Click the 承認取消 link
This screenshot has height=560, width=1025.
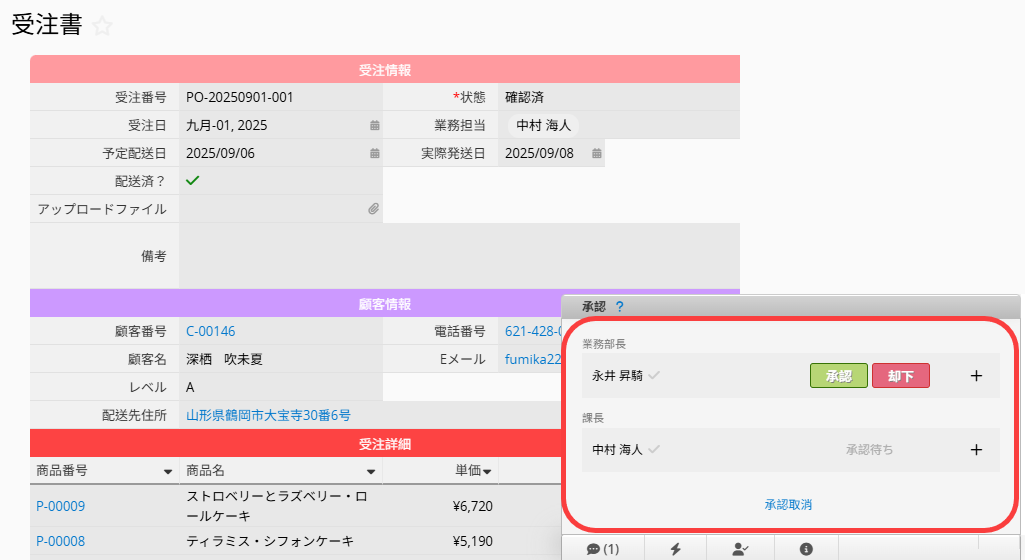pyautogui.click(x=788, y=505)
